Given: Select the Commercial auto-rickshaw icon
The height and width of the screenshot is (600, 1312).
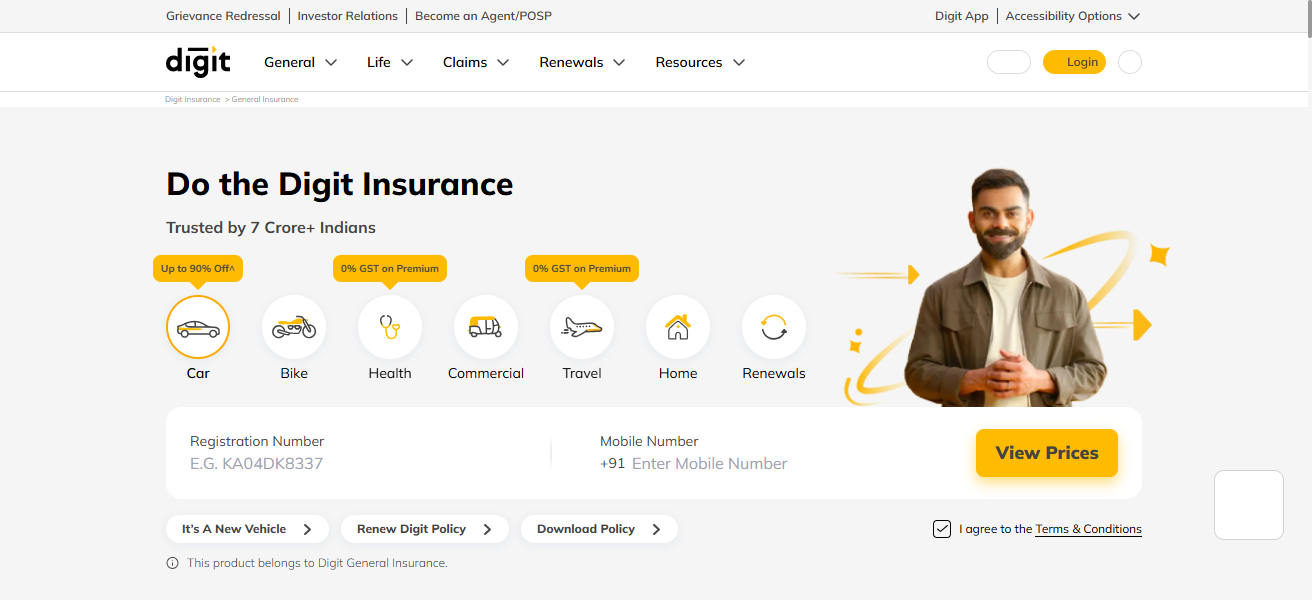Looking at the screenshot, I should click(486, 327).
